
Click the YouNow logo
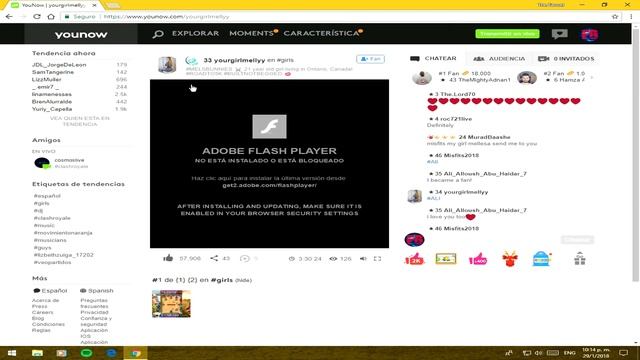(x=81, y=35)
